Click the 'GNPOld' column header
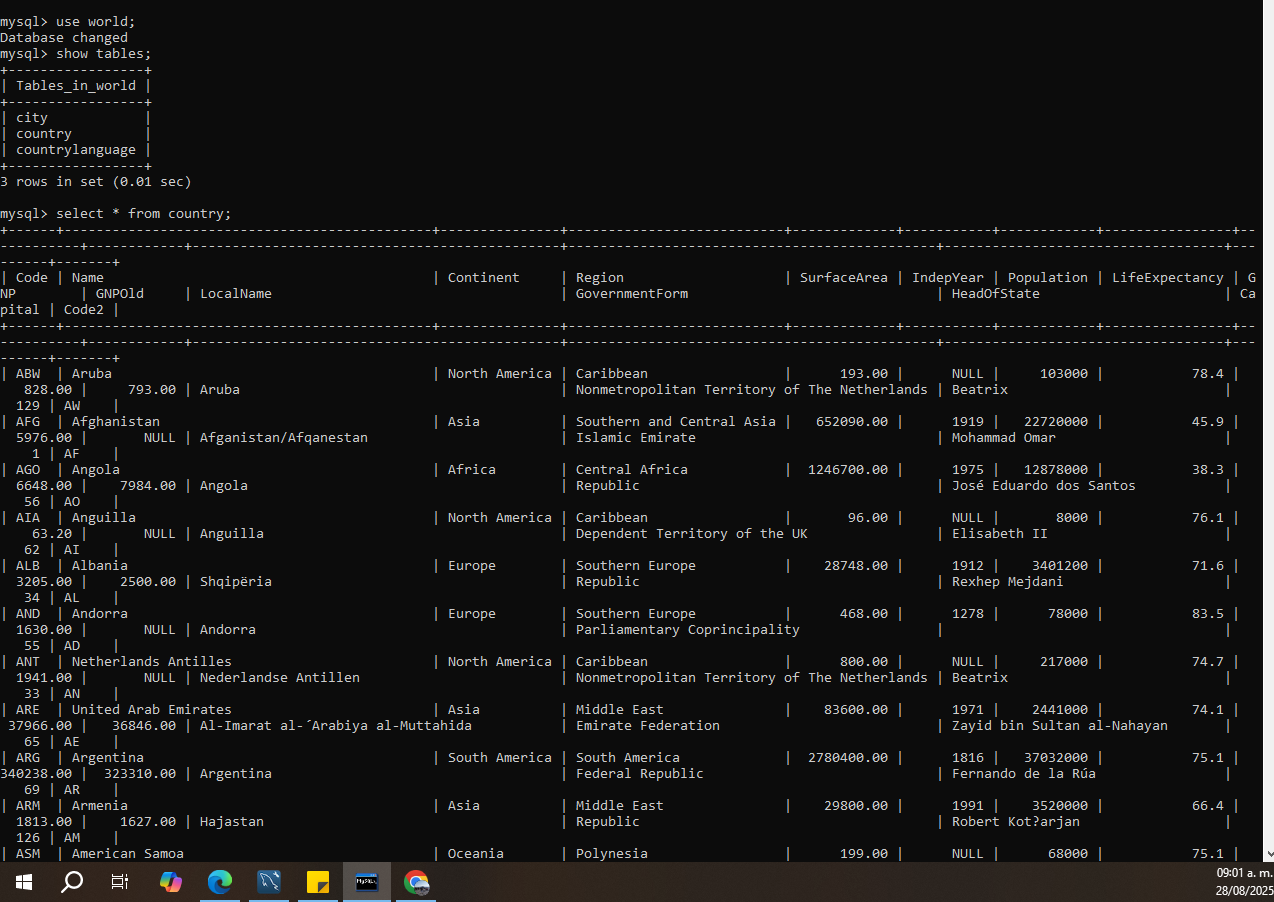Image resolution: width=1274 pixels, height=902 pixels. click(120, 294)
